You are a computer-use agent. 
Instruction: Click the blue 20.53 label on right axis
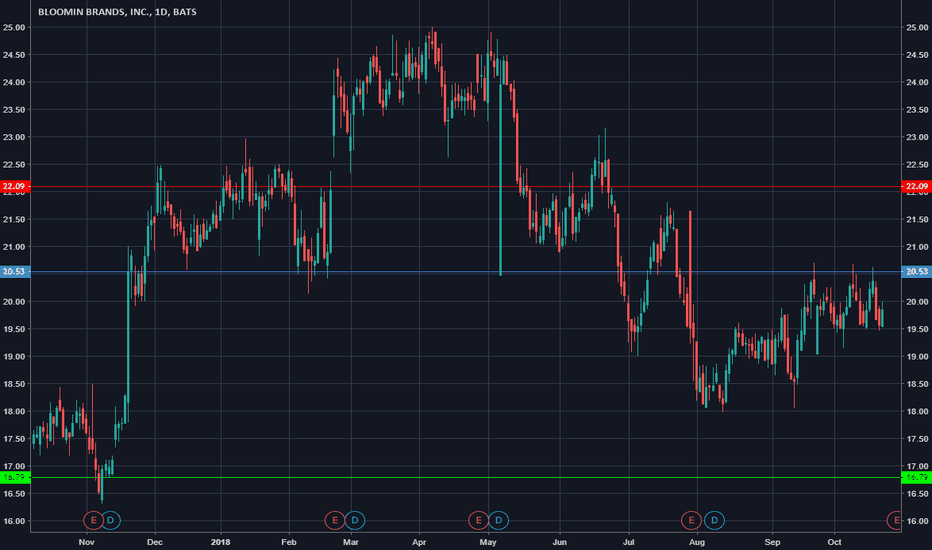(x=917, y=272)
